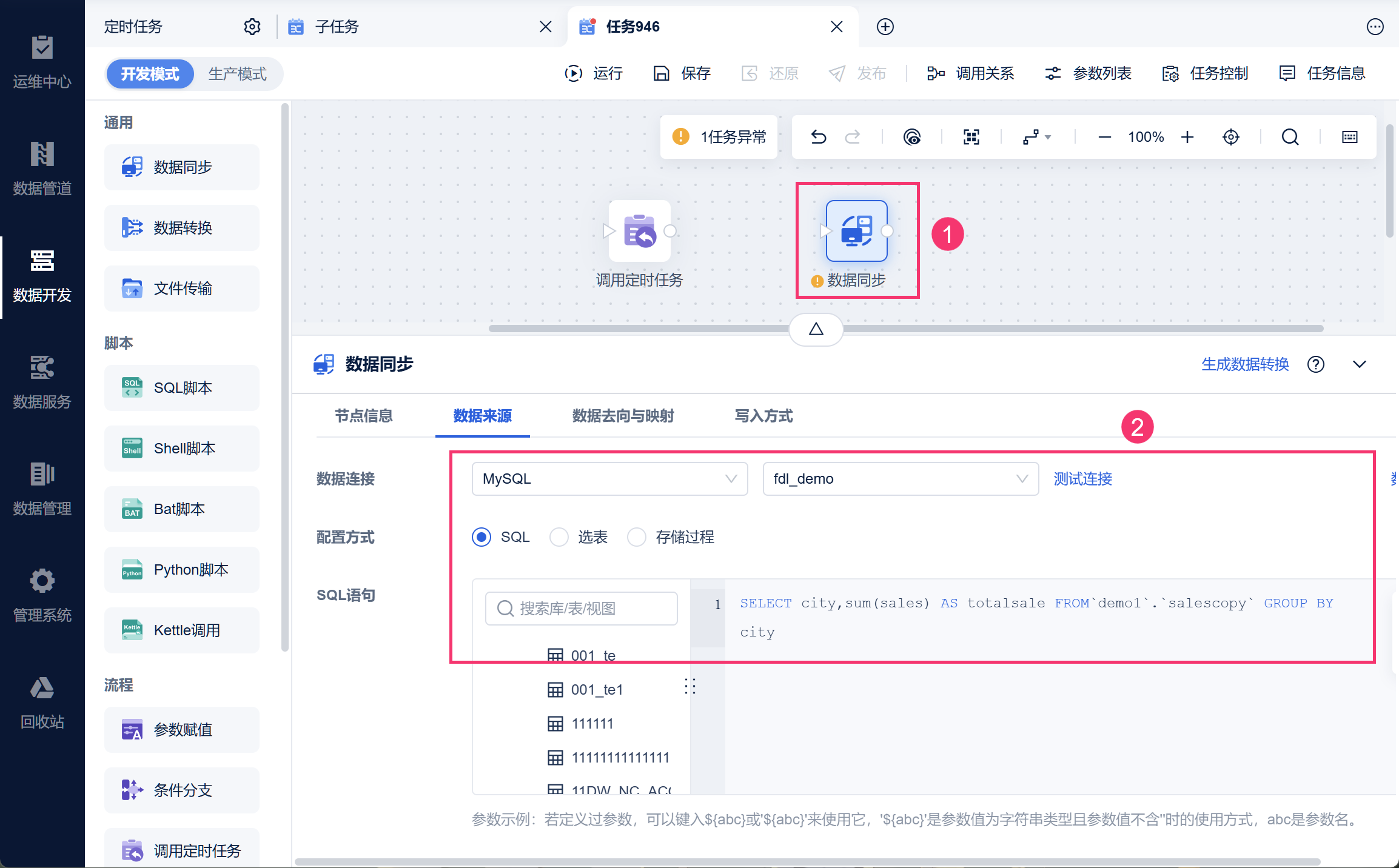Click the canvas search magnifier icon
The image size is (1399, 868).
[1290, 137]
